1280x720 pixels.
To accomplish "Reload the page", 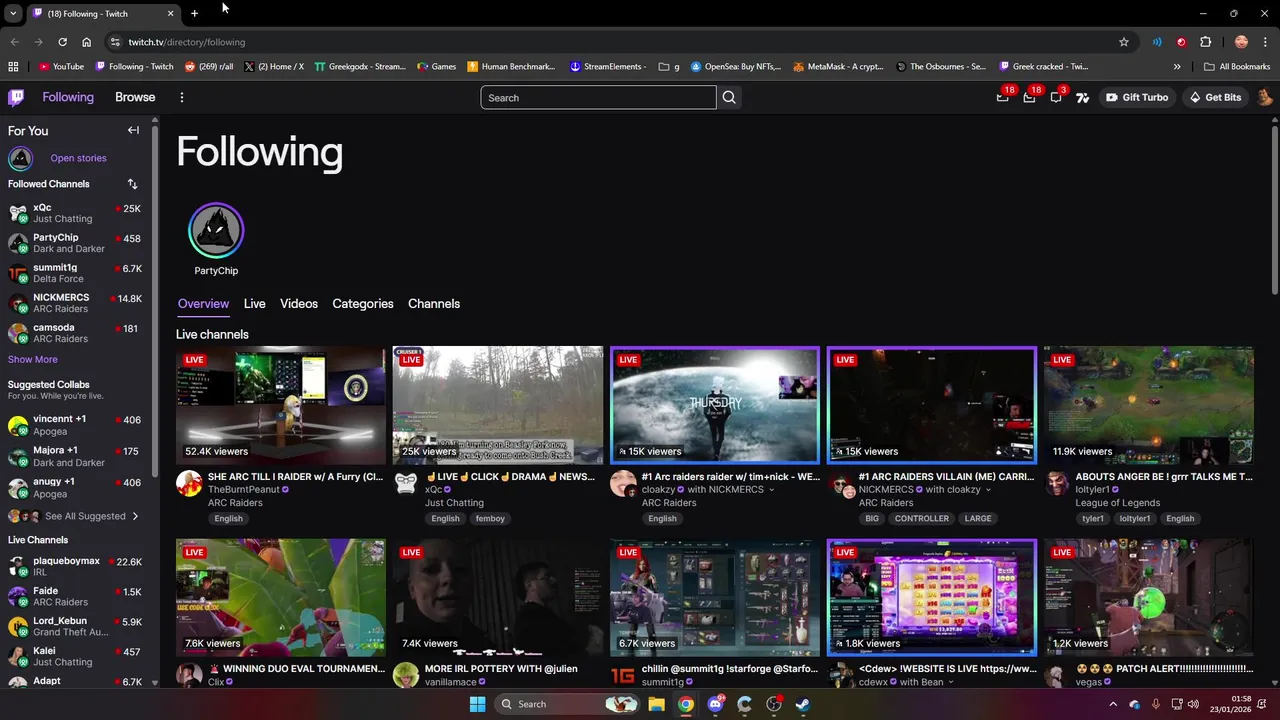I will [62, 42].
